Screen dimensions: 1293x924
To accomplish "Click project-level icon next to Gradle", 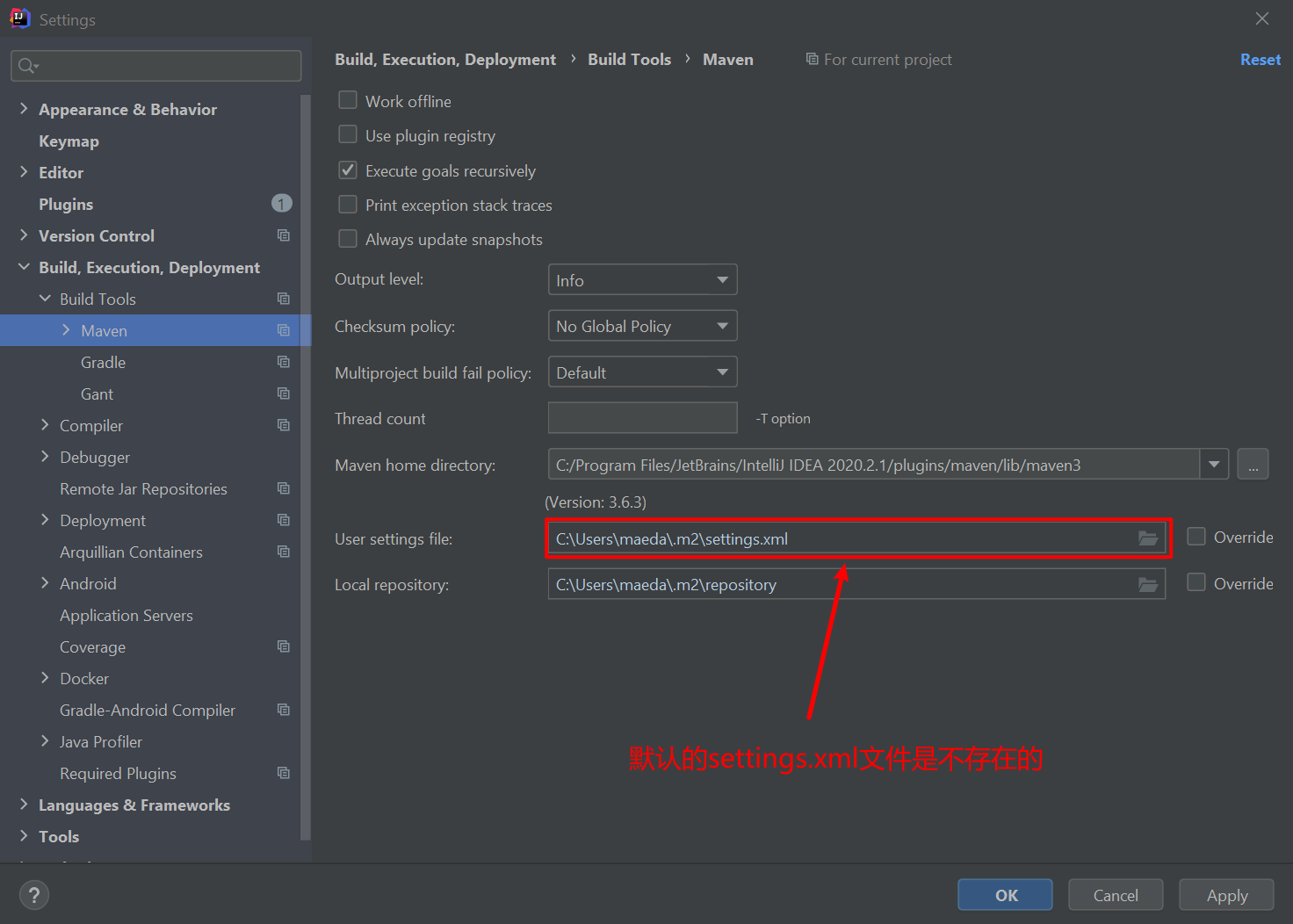I will pos(283,362).
